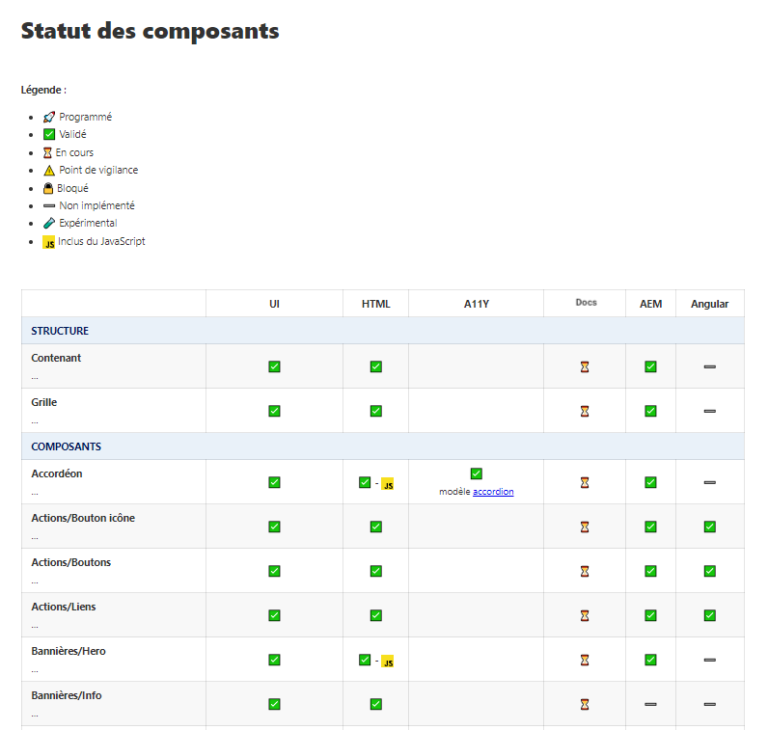This screenshot has height=730, width=768.
Task: Click the COMPOSANTS section header row
Action: tap(66, 447)
